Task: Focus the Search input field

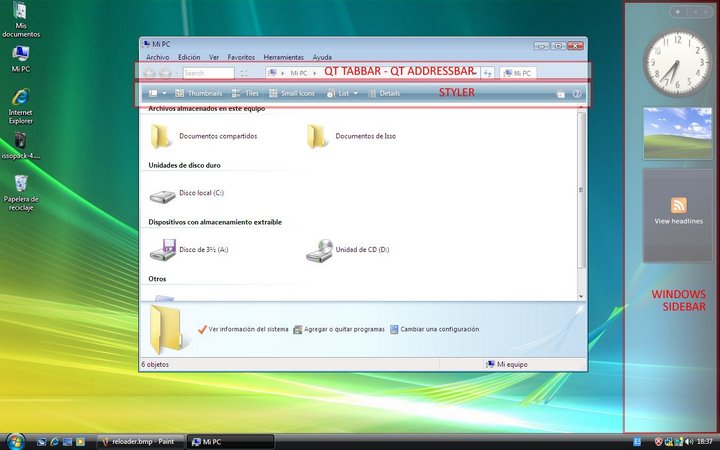Action: click(208, 73)
